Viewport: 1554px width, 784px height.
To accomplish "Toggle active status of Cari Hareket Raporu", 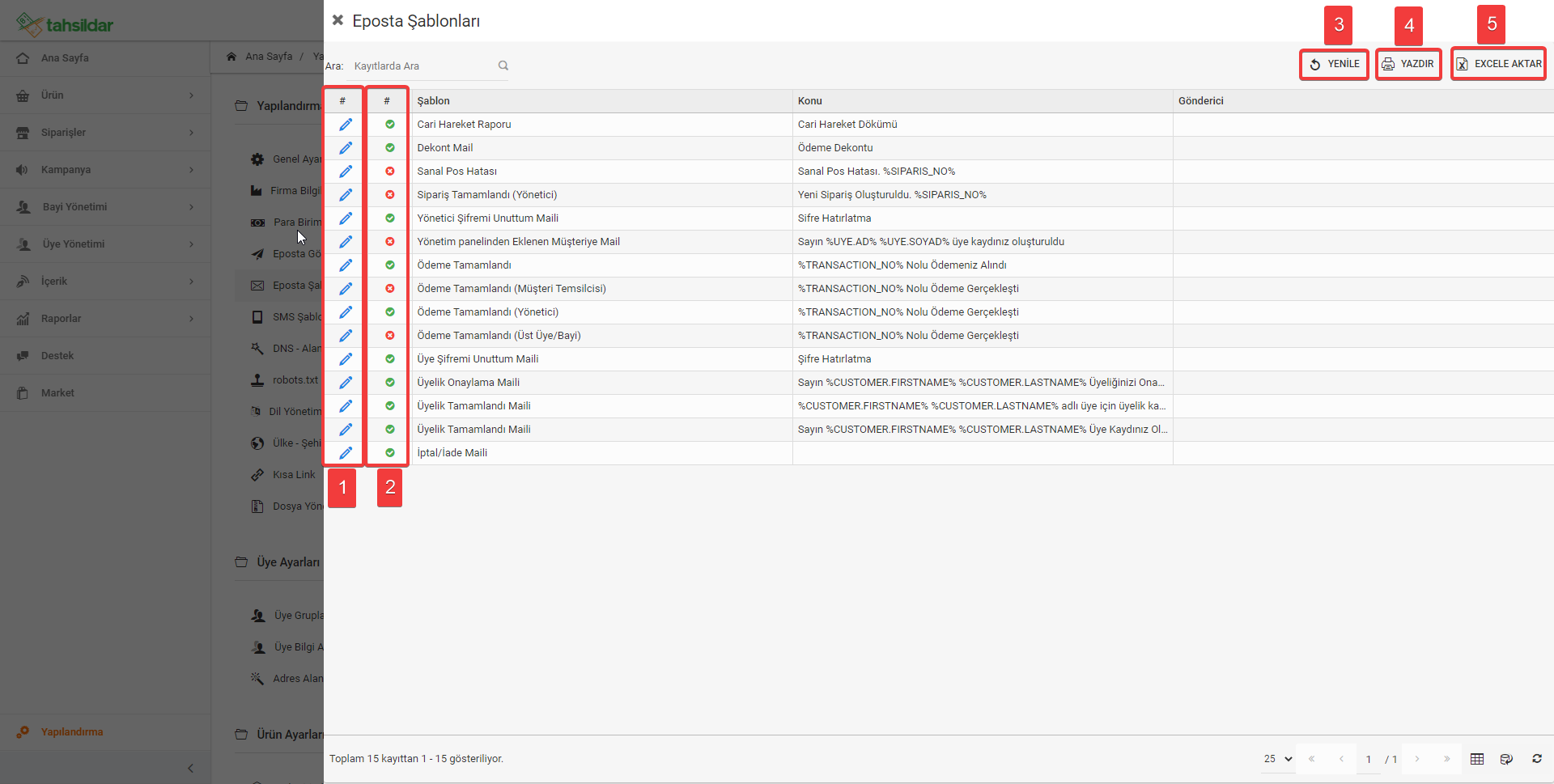I will coord(390,125).
